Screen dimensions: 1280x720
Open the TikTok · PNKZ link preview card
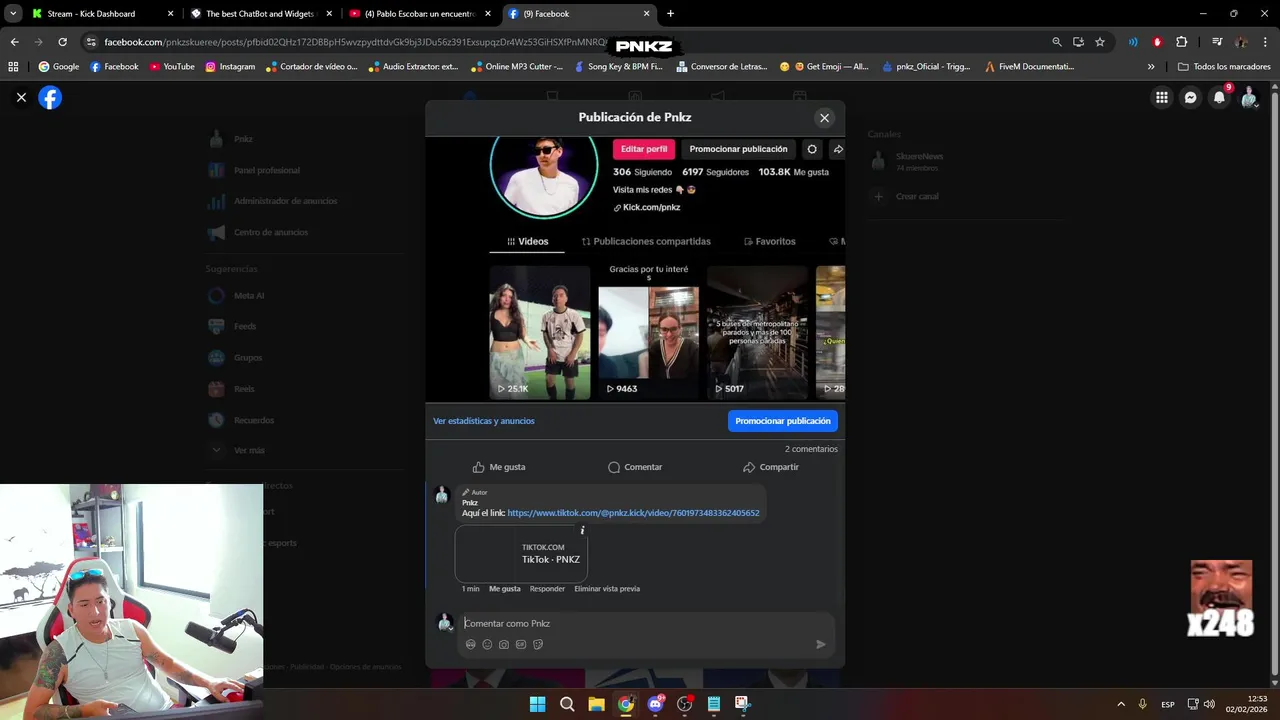pos(521,554)
